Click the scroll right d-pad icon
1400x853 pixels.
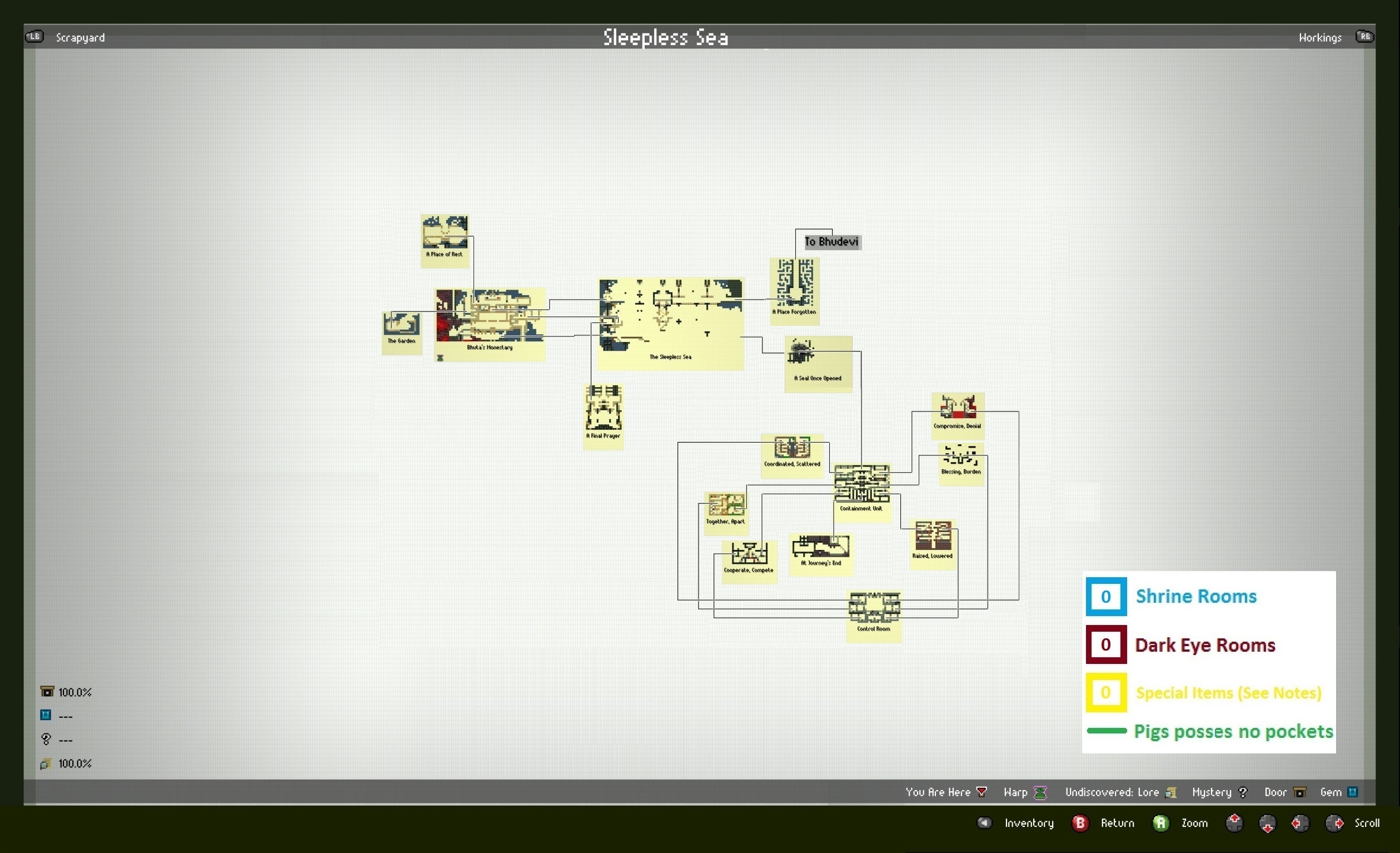tap(1334, 822)
